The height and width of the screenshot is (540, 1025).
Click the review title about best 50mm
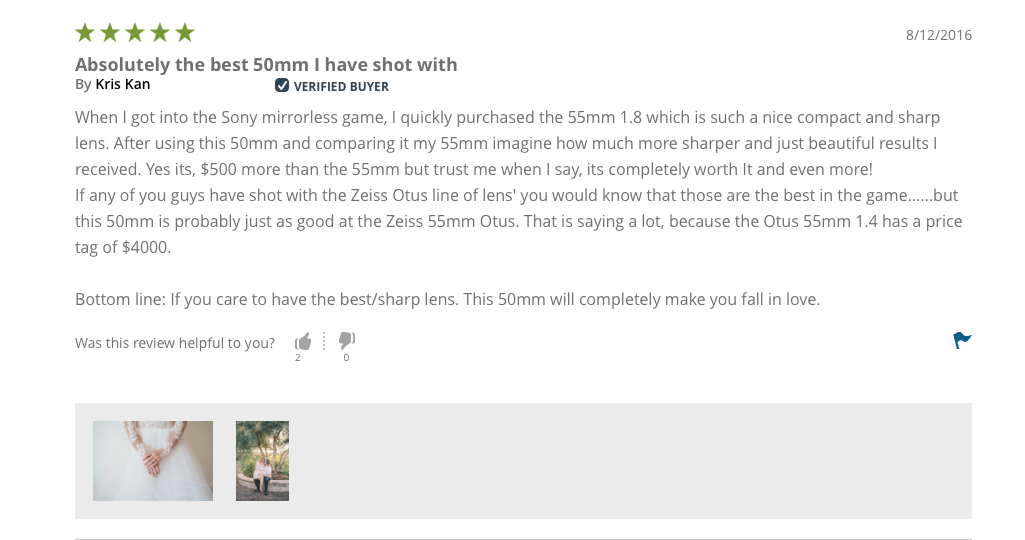(x=266, y=65)
